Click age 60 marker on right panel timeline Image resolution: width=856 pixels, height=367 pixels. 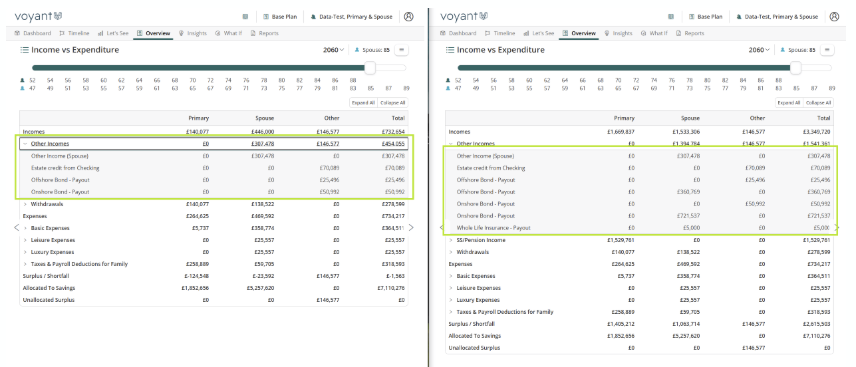click(529, 80)
